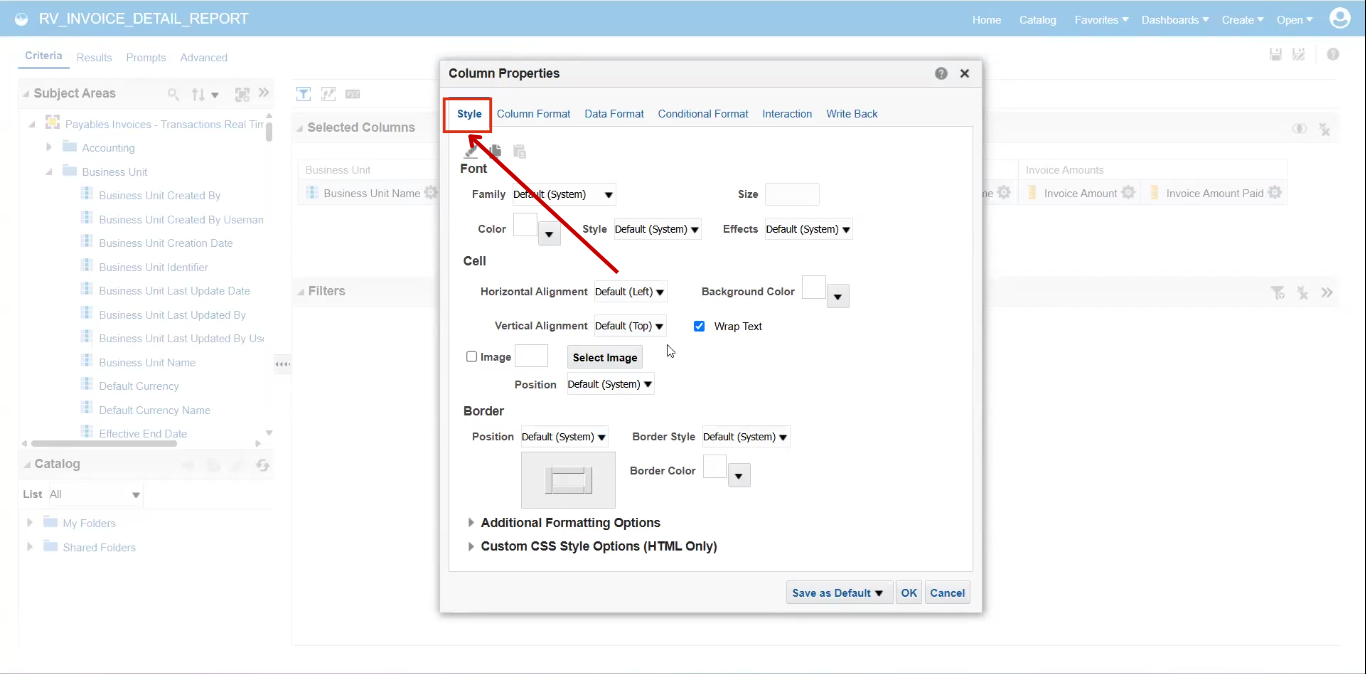Screen dimensions: 1366x674
Task: Select the Conditional Format tab
Action: 702,113
